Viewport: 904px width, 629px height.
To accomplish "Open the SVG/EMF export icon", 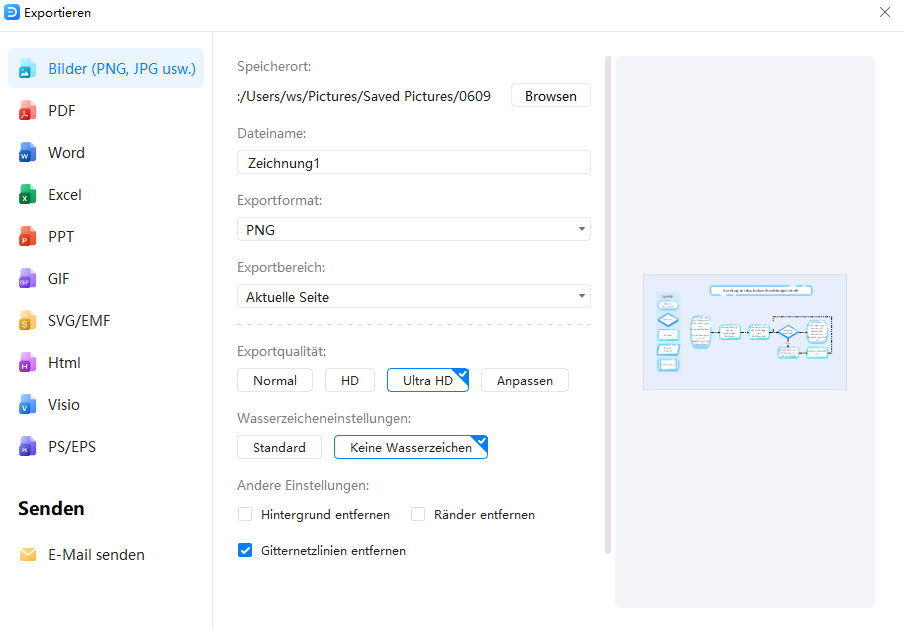I will pyautogui.click(x=27, y=321).
